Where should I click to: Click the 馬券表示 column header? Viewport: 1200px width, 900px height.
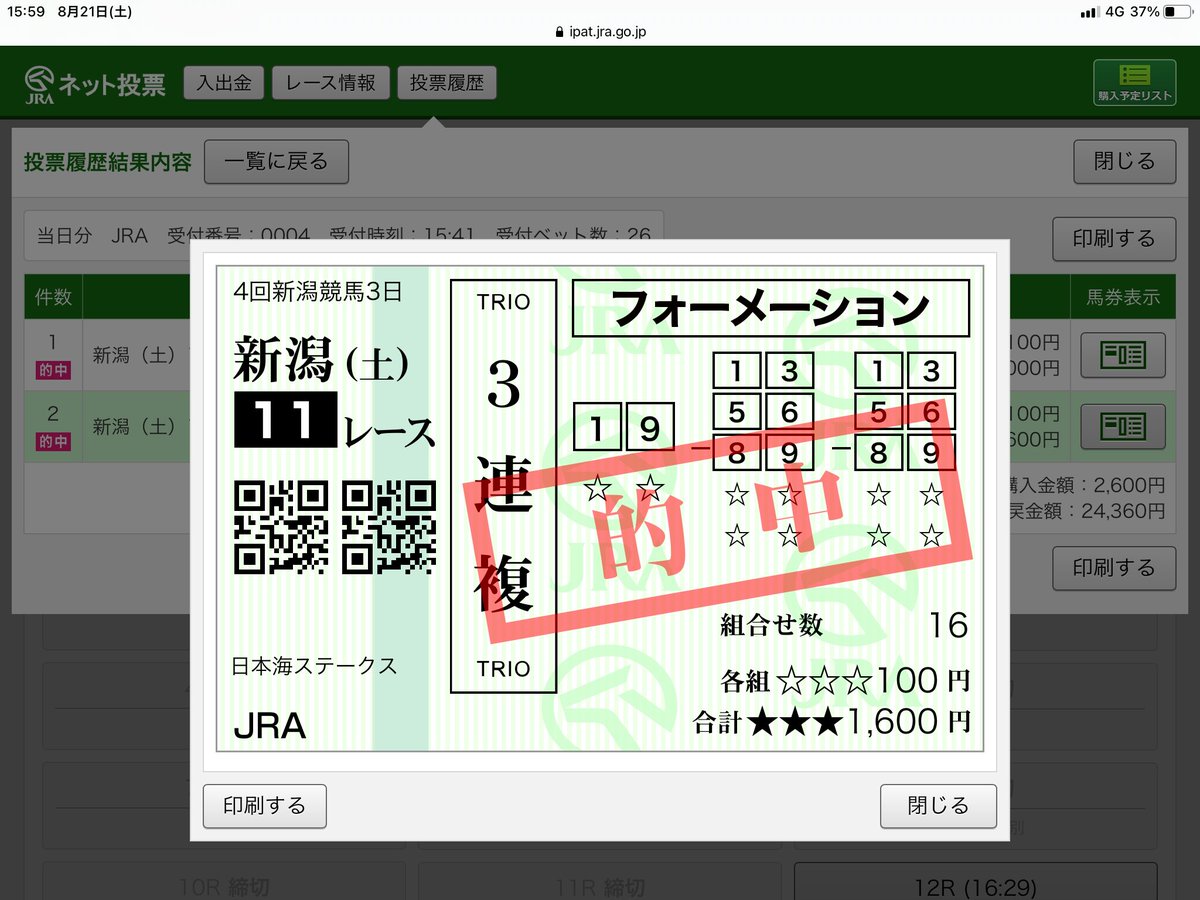click(x=1122, y=297)
